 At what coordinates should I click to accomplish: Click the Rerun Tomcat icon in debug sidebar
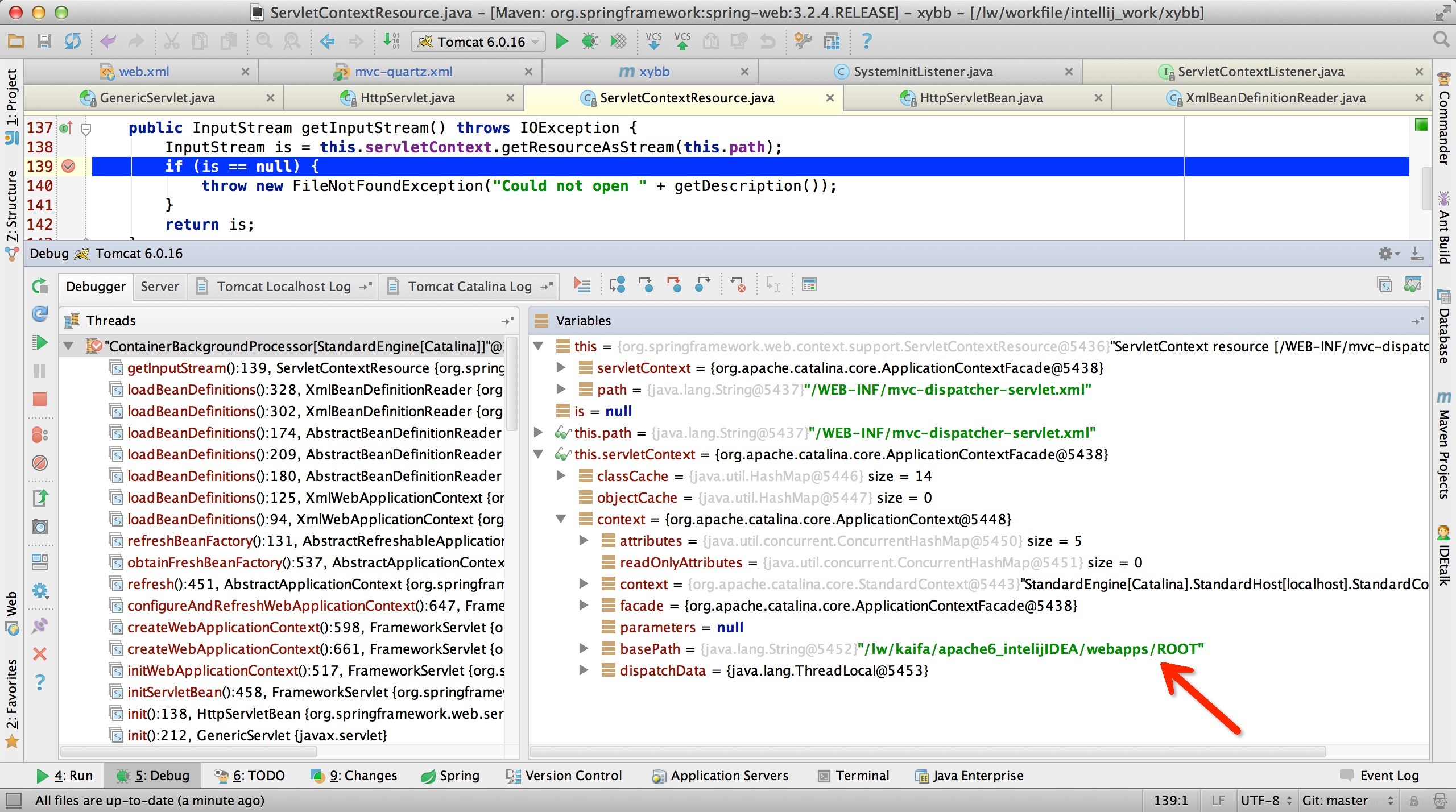pyautogui.click(x=40, y=286)
